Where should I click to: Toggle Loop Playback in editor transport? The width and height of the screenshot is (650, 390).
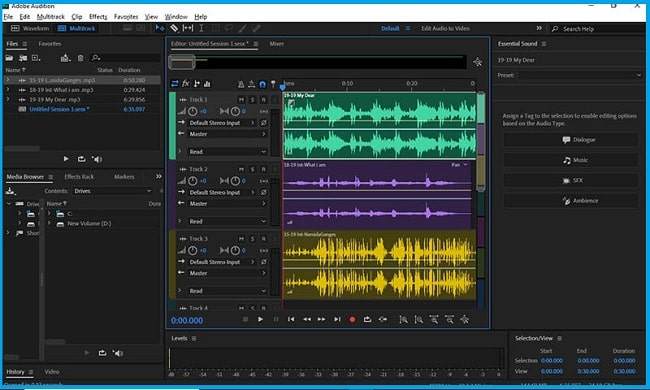point(367,319)
